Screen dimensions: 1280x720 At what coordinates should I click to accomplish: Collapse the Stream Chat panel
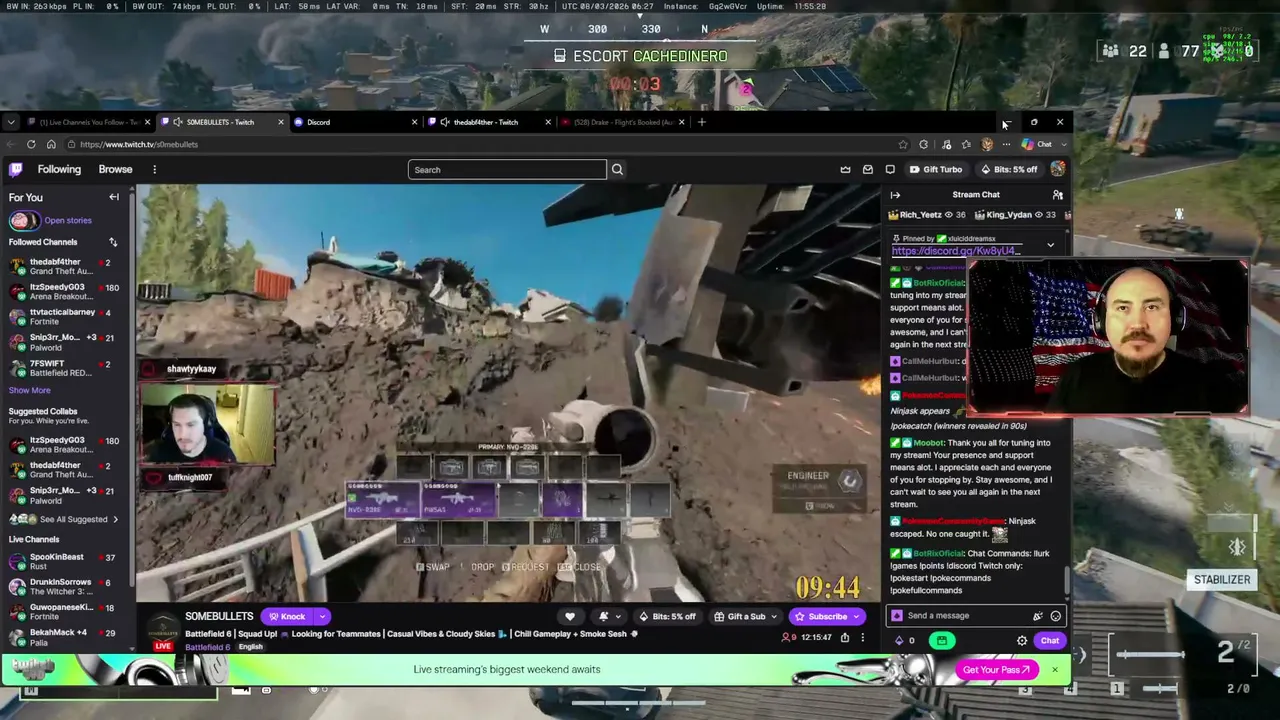895,195
